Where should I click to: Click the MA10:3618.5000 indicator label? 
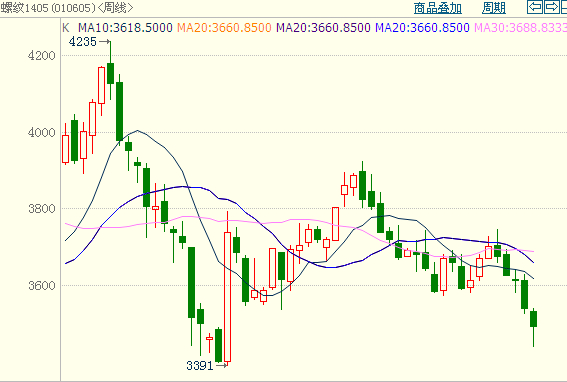coord(125,28)
